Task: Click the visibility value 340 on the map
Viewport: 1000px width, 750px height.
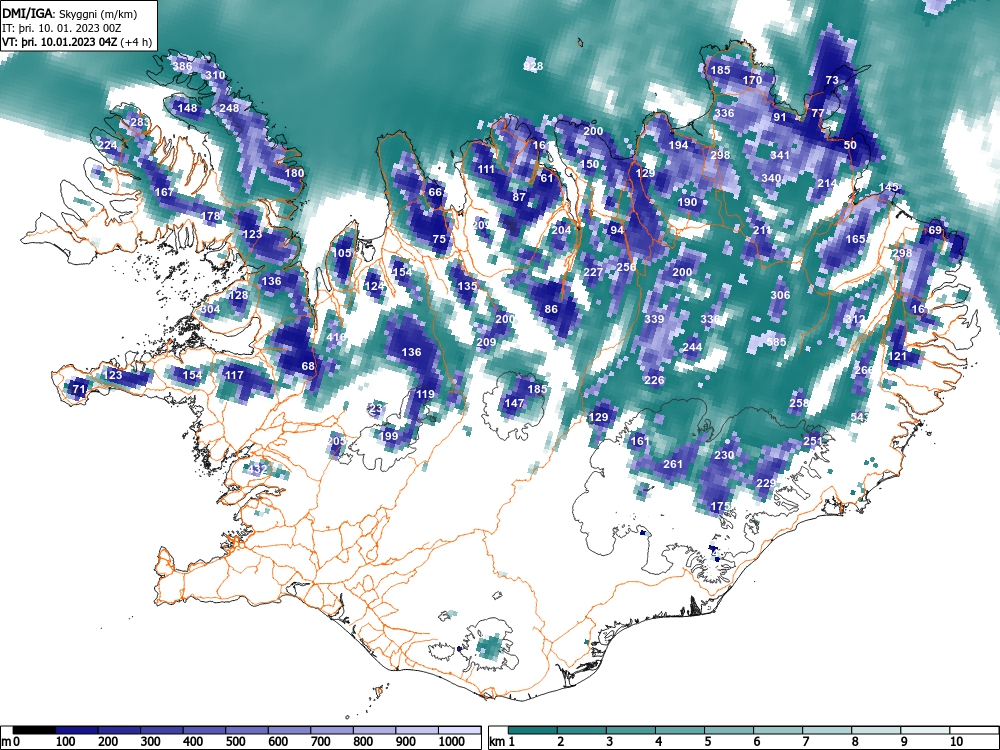Action: tap(771, 178)
